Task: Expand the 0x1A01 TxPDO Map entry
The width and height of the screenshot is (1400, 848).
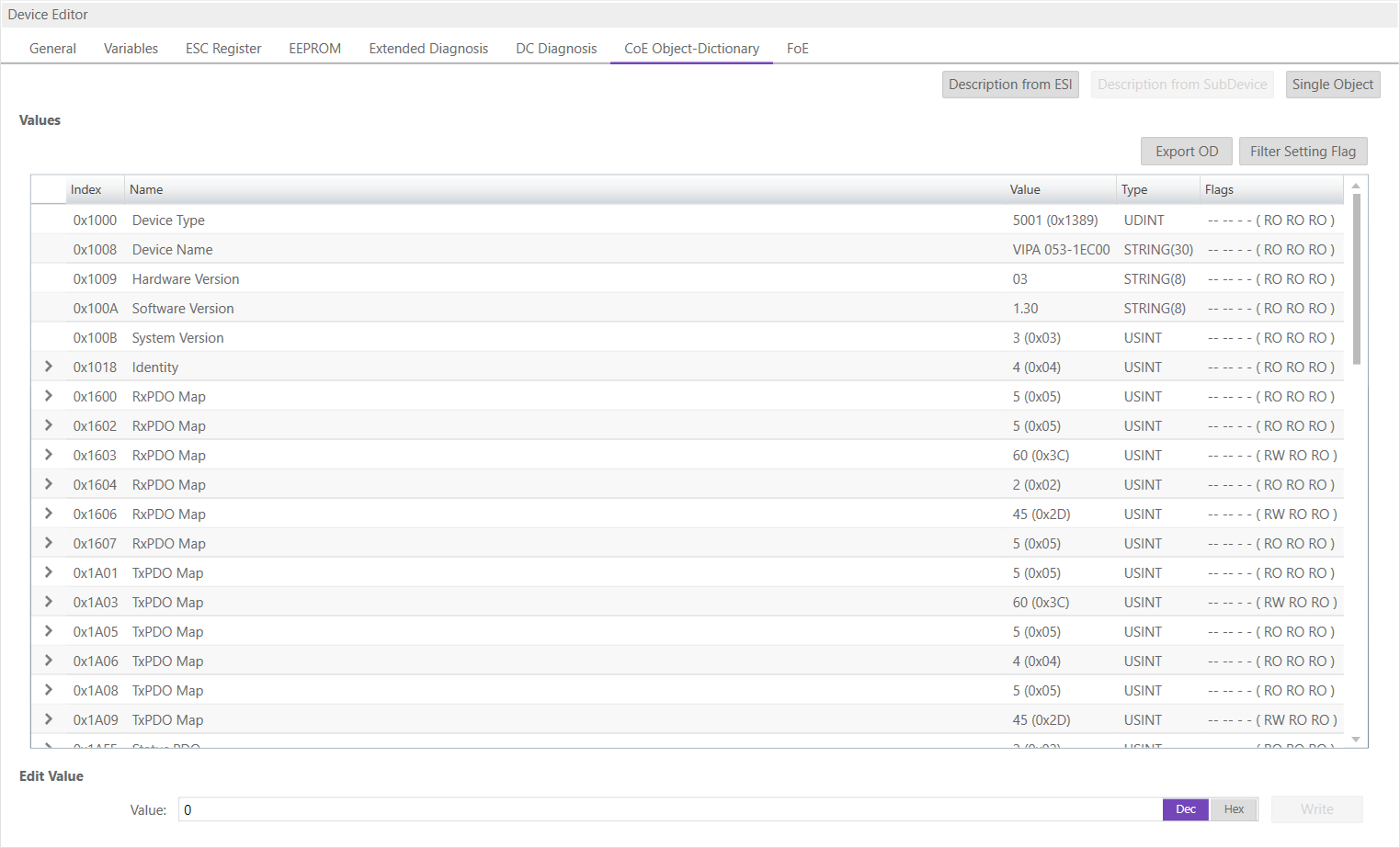Action: pyautogui.click(x=49, y=572)
